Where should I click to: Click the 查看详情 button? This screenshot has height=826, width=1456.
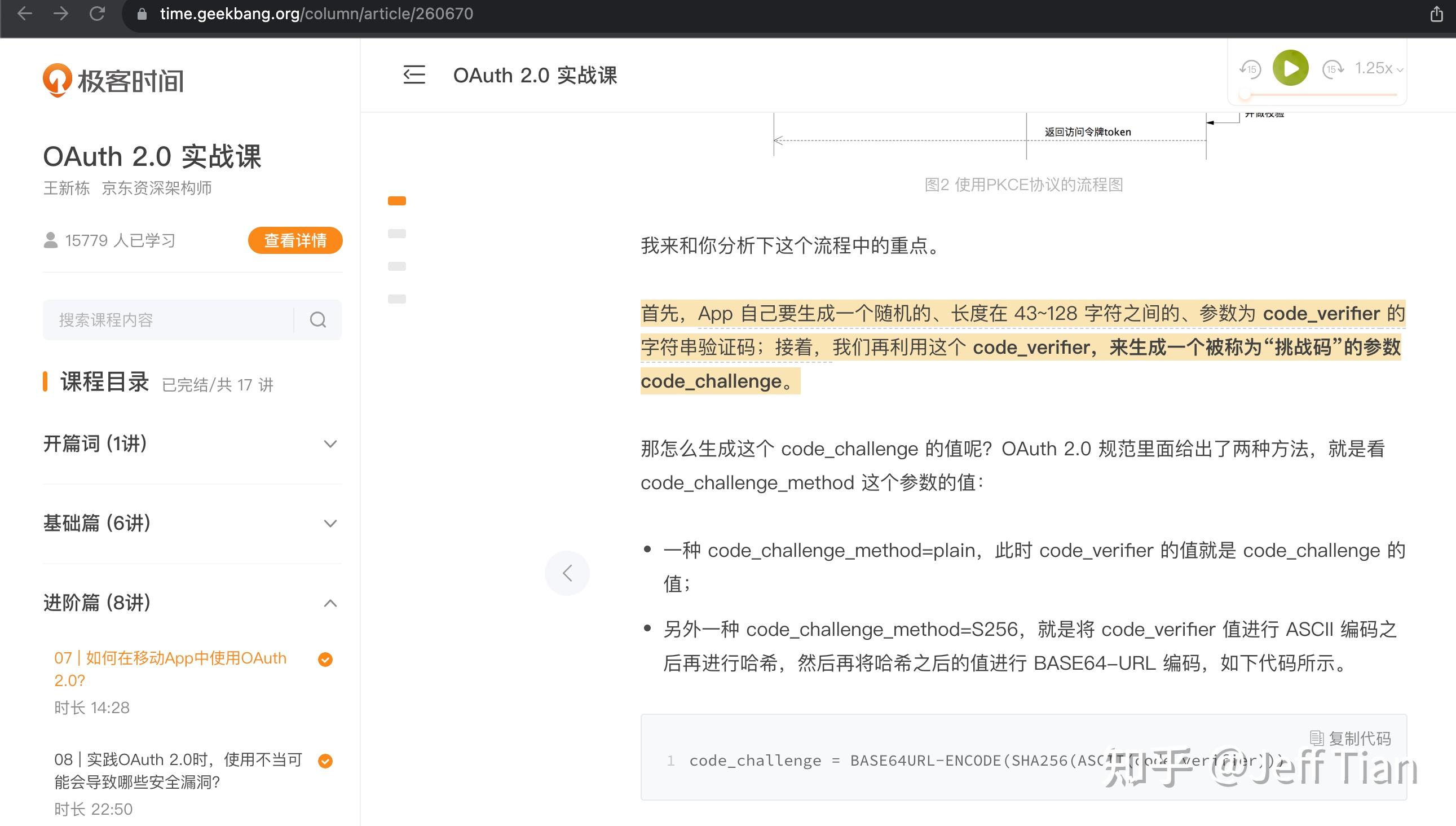click(x=295, y=240)
